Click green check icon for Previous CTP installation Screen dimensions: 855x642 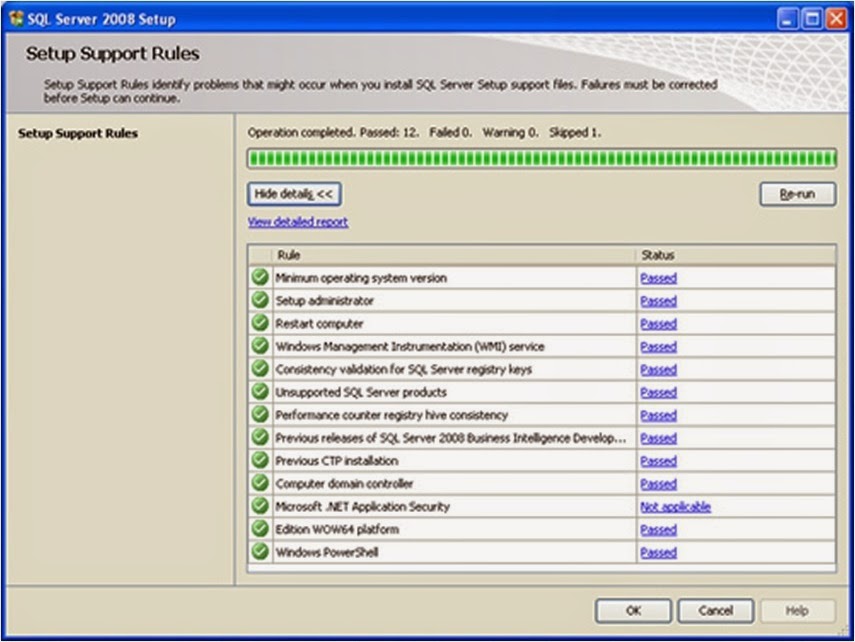(x=260, y=460)
